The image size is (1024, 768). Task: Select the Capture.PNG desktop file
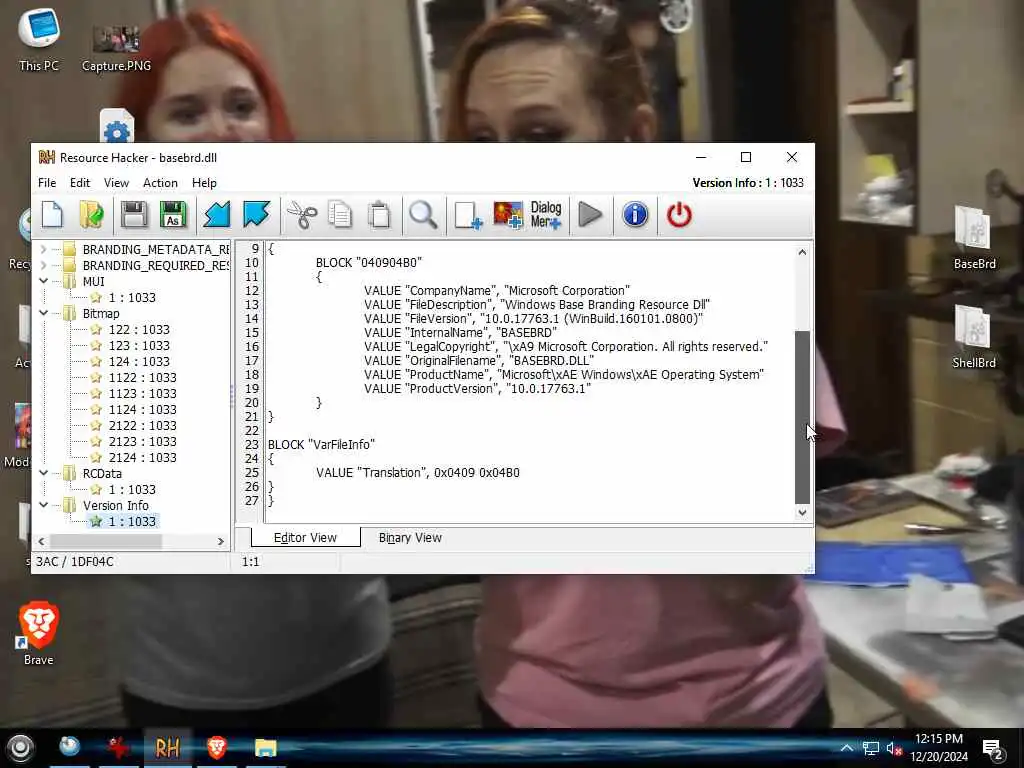click(x=116, y=47)
